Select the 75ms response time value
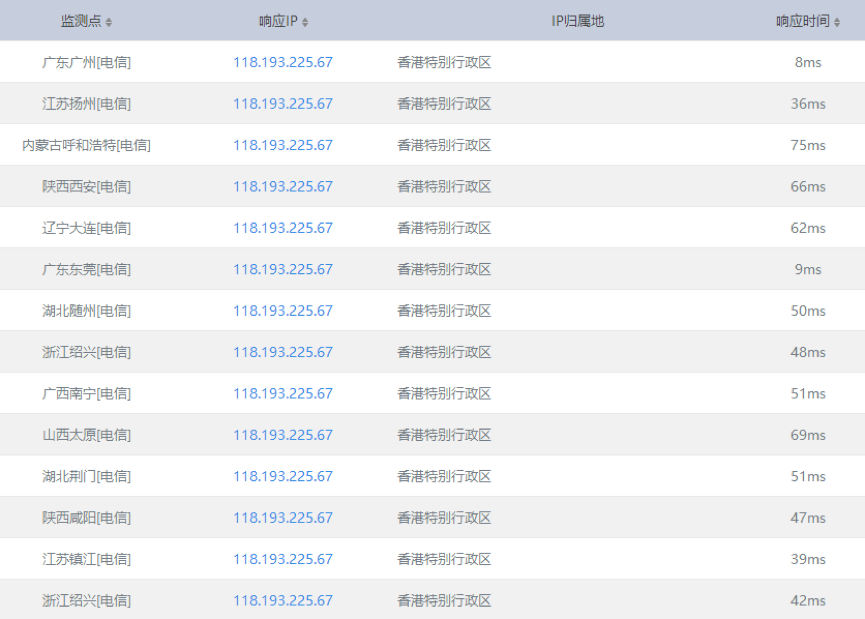 click(x=808, y=145)
